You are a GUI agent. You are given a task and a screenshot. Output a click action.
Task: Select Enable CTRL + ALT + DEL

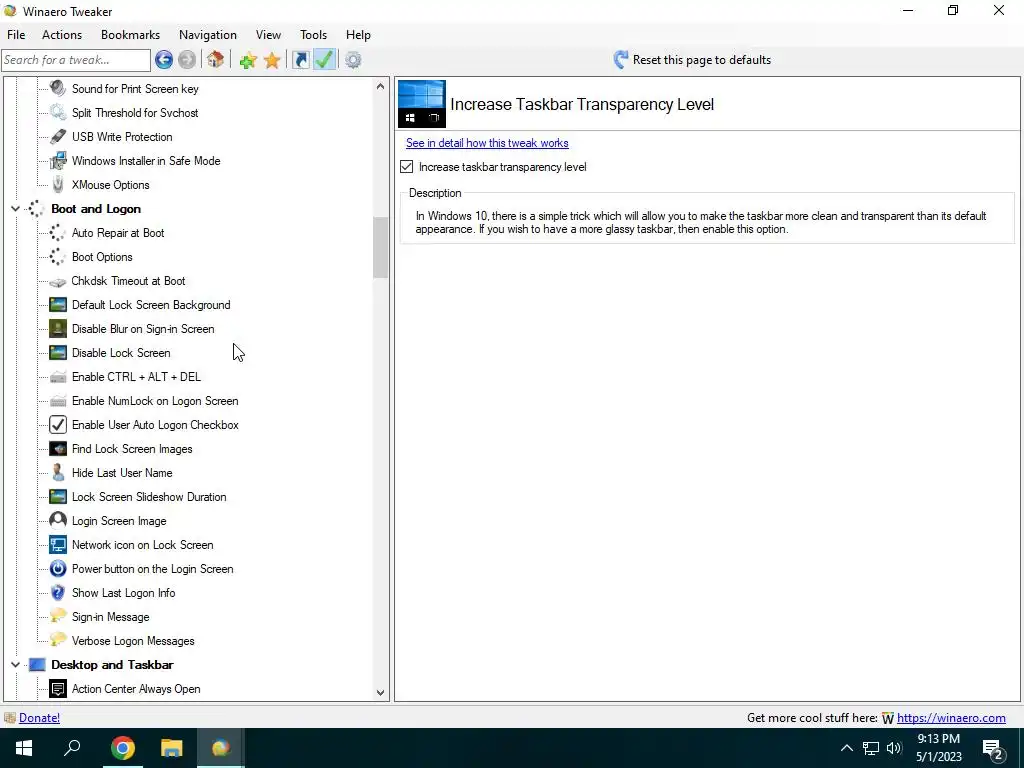136,377
